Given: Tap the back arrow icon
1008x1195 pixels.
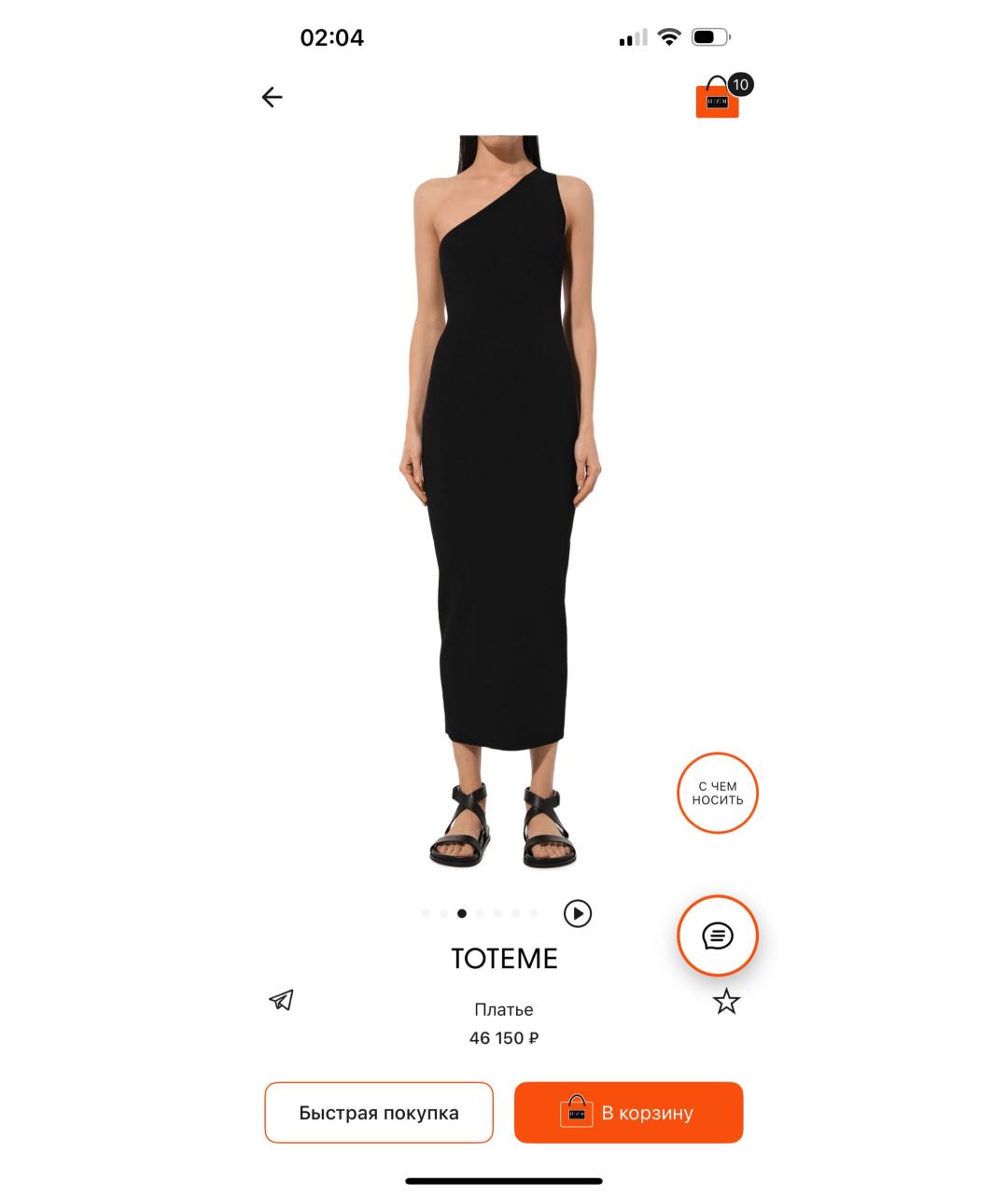Looking at the screenshot, I should pos(272,97).
